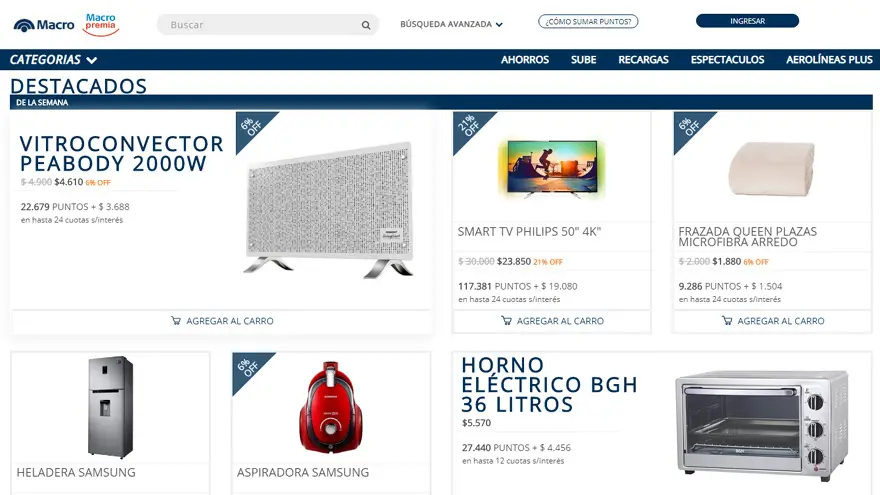Select Recargas in the navigation bar
The image size is (880, 495).
click(x=643, y=59)
